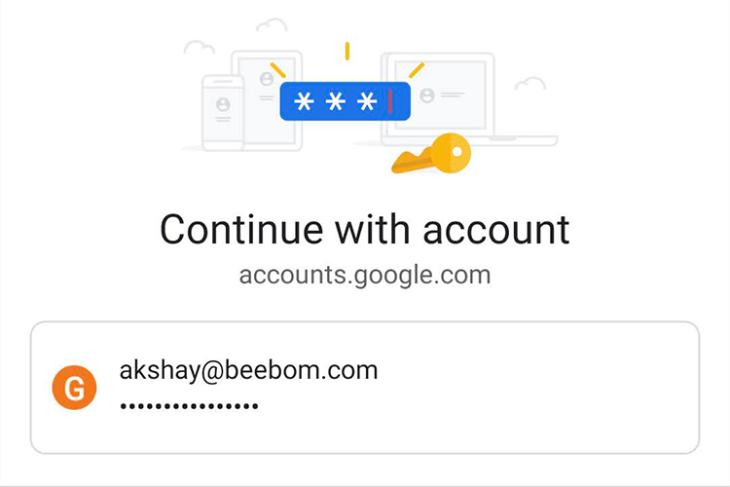Click the red cursor in password box

click(x=390, y=101)
